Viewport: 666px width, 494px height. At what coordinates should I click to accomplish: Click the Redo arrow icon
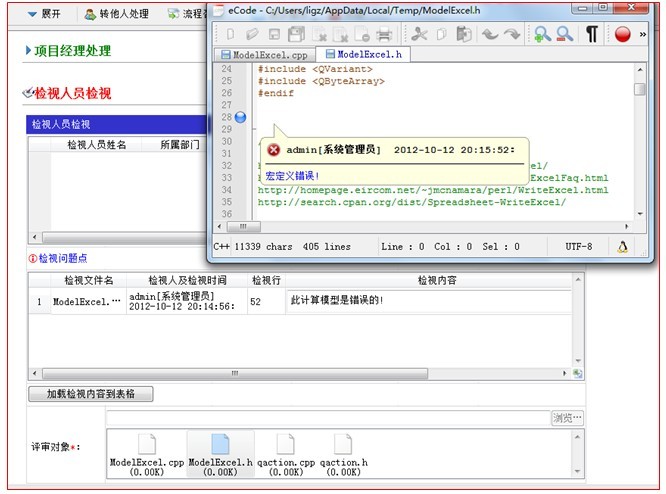512,35
